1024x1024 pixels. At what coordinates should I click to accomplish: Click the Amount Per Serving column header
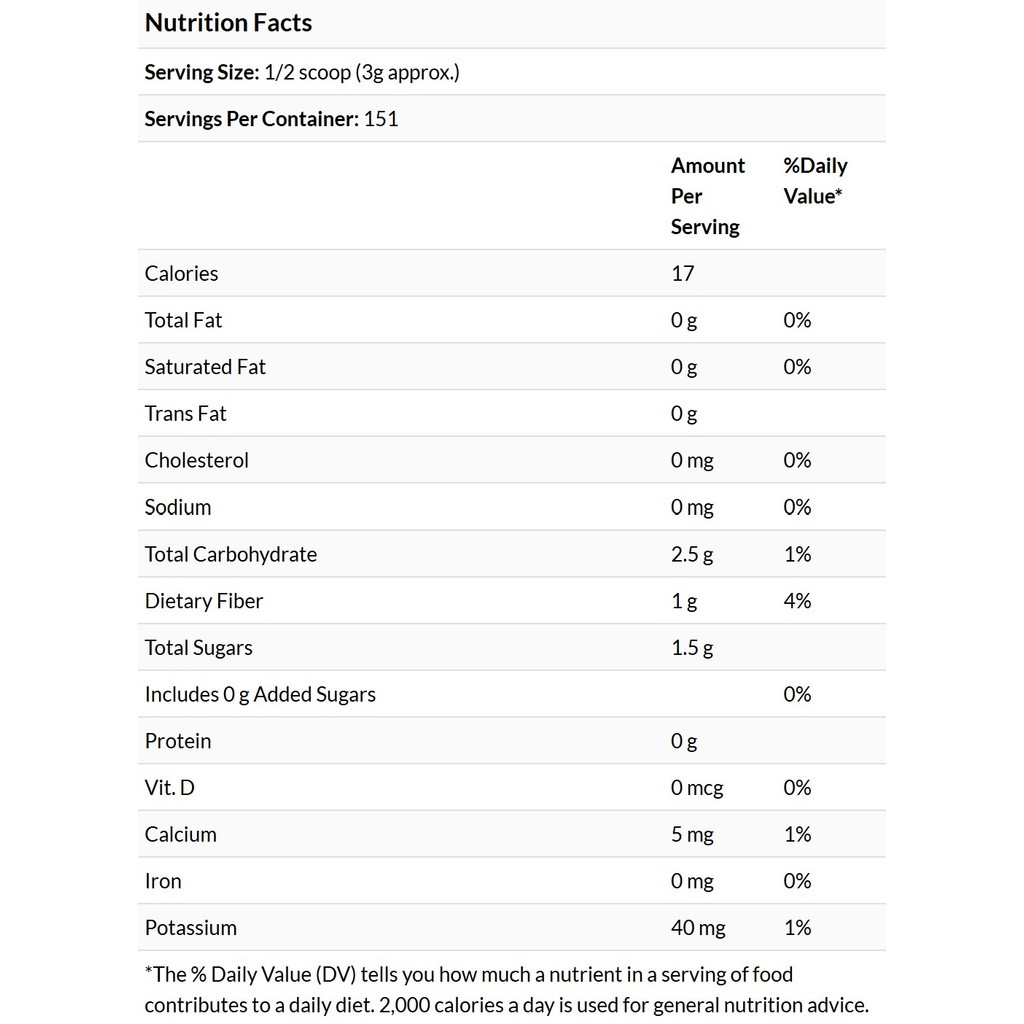point(707,196)
